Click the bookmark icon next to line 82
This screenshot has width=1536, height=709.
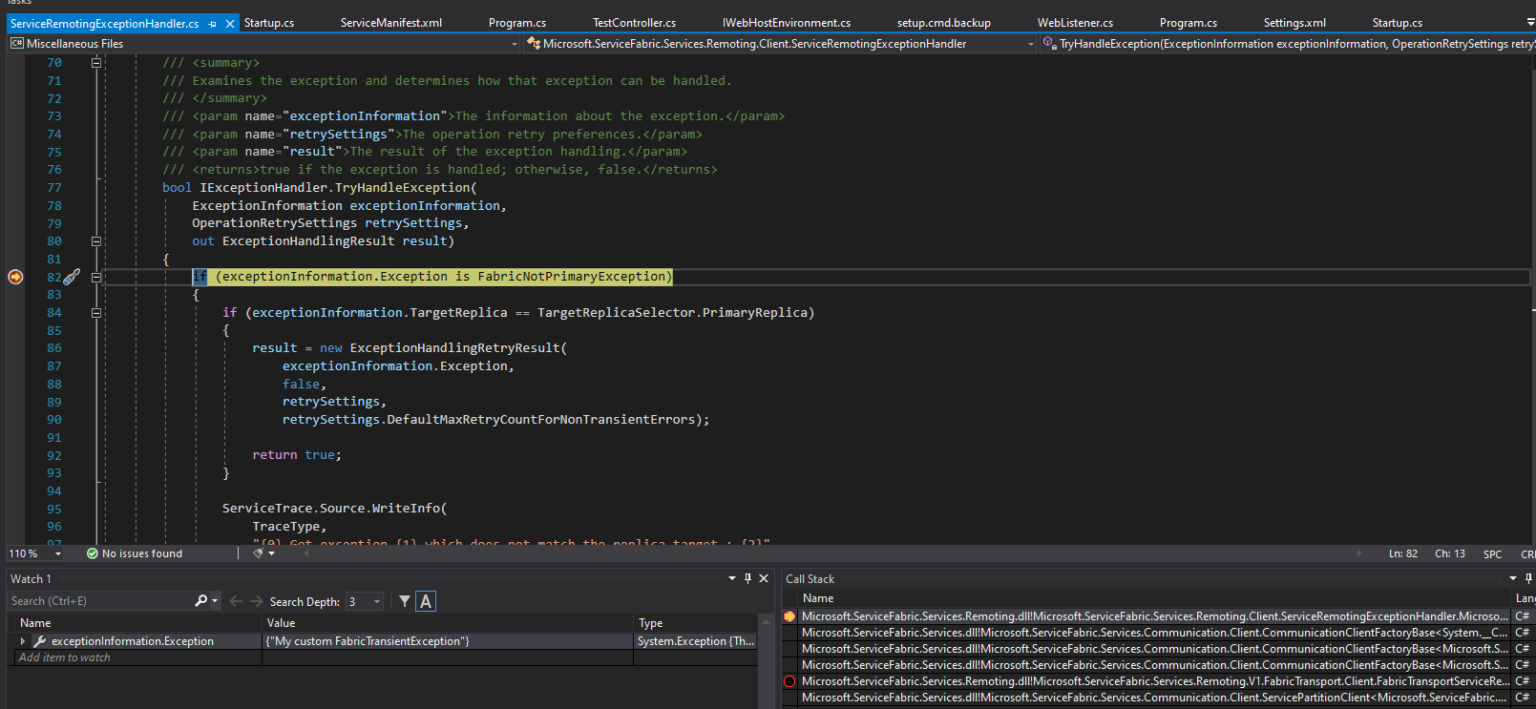coord(70,277)
